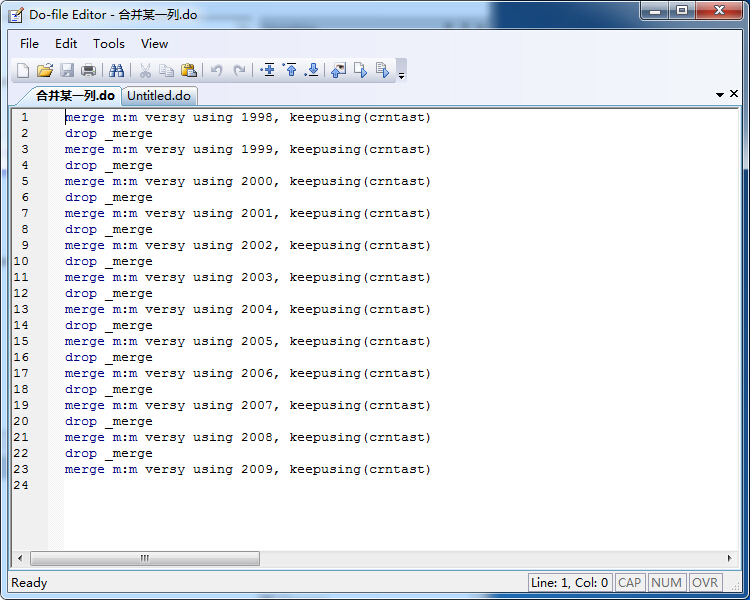The width and height of the screenshot is (750, 600).
Task: Toggle bookmark toolbar icon
Action: click(267, 70)
